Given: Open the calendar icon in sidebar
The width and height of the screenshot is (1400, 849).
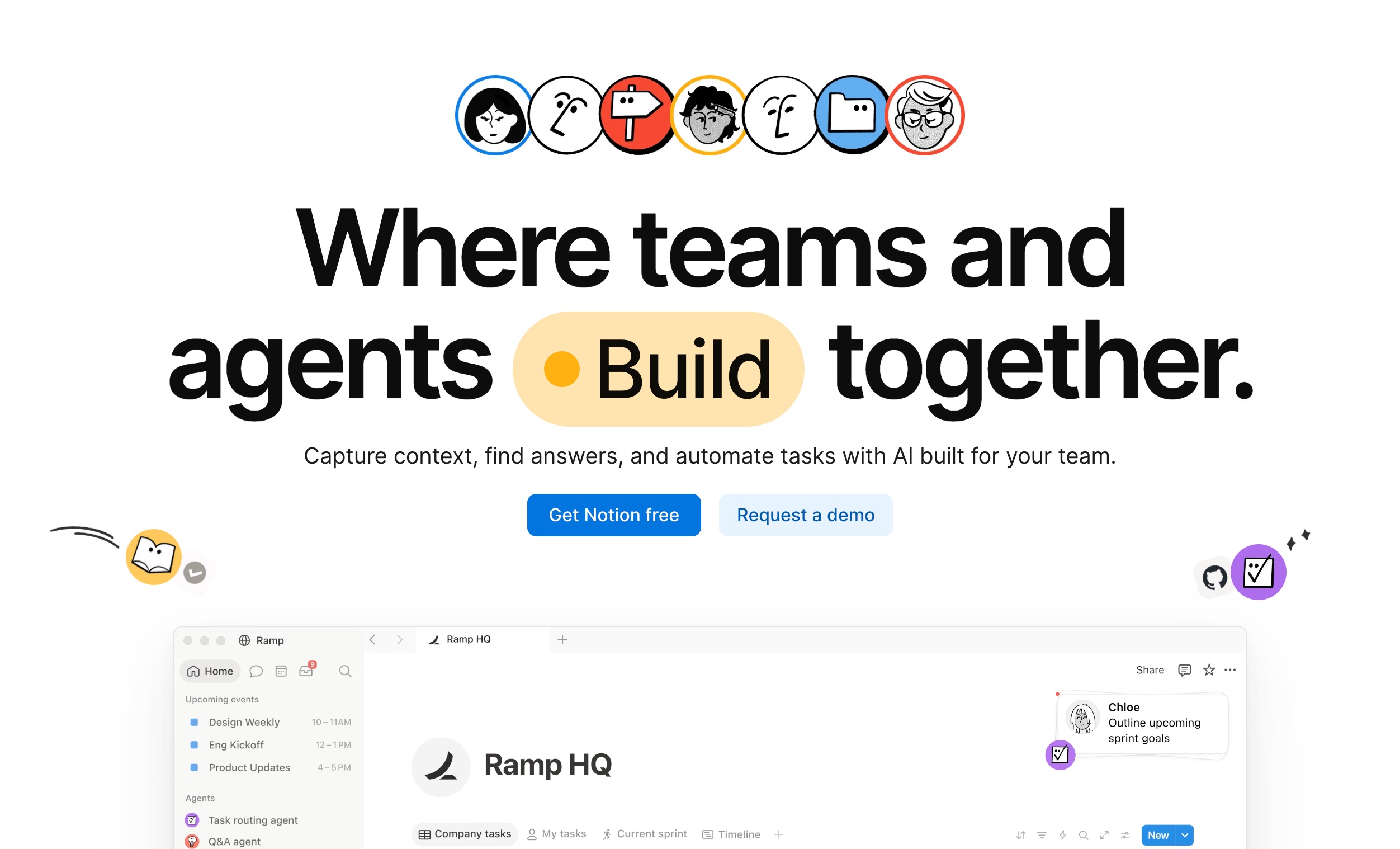Looking at the screenshot, I should coord(281,671).
